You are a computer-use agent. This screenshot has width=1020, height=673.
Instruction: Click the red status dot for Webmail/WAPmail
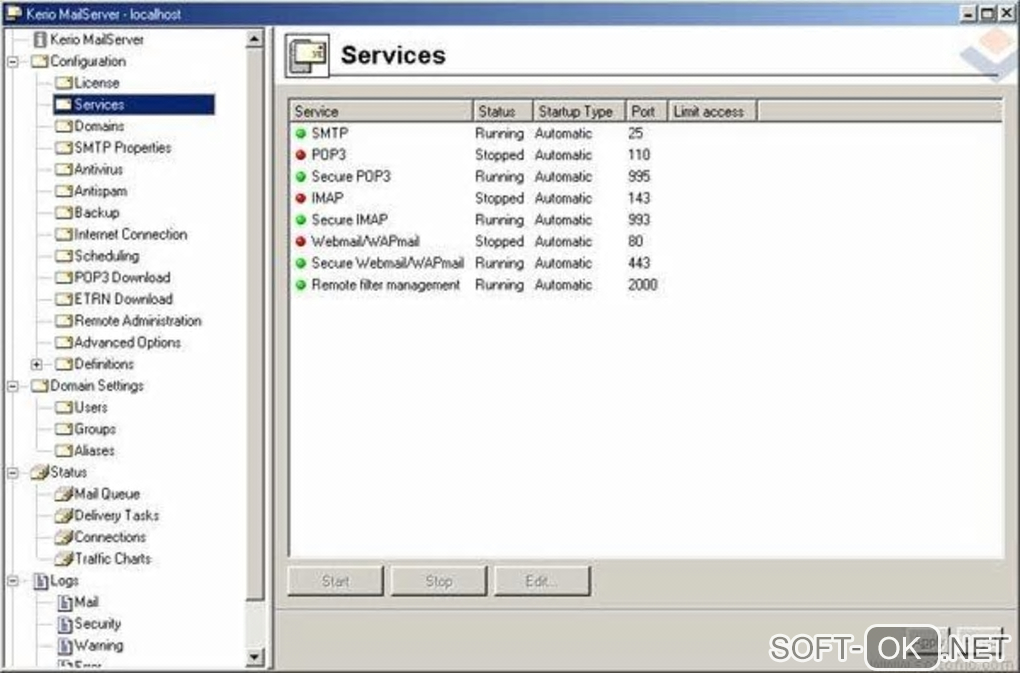click(301, 241)
